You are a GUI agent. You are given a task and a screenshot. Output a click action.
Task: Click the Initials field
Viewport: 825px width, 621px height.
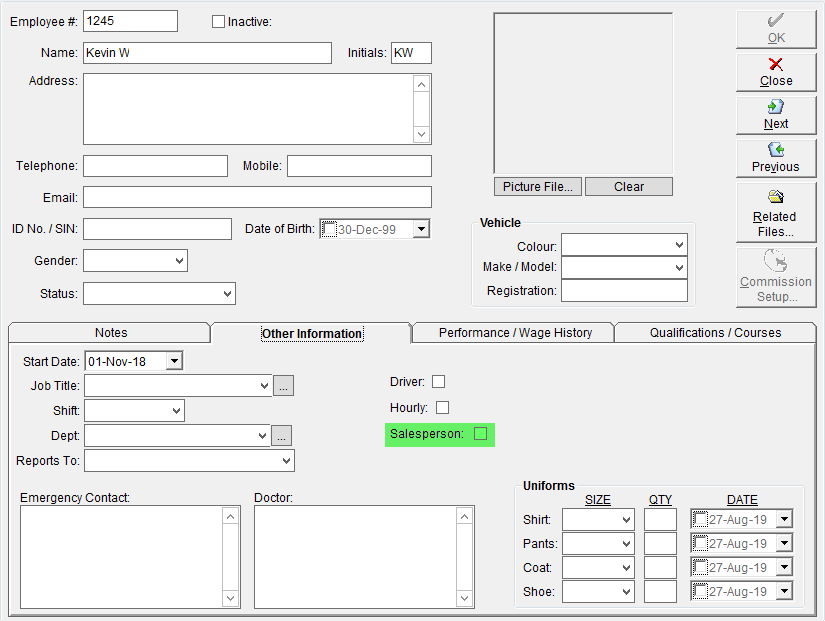pyautogui.click(x=411, y=53)
